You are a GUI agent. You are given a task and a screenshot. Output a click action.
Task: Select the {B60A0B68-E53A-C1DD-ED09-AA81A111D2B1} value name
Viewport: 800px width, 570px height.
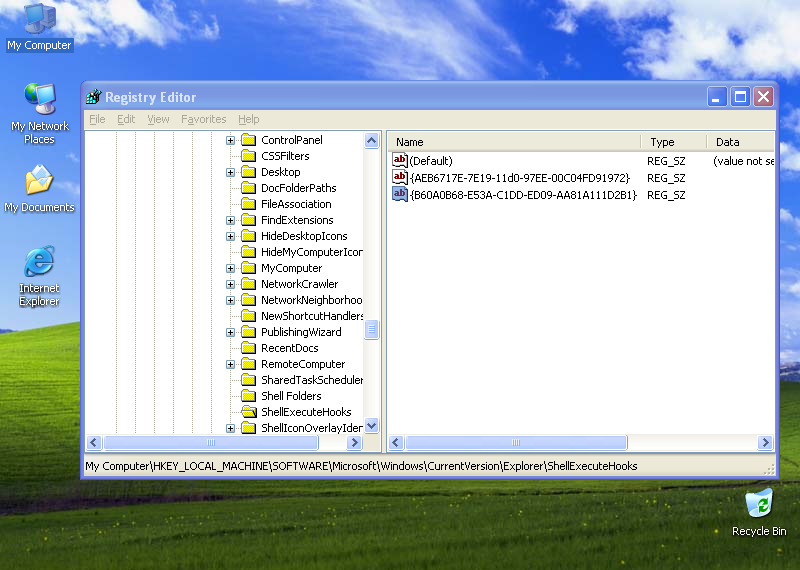pos(523,195)
